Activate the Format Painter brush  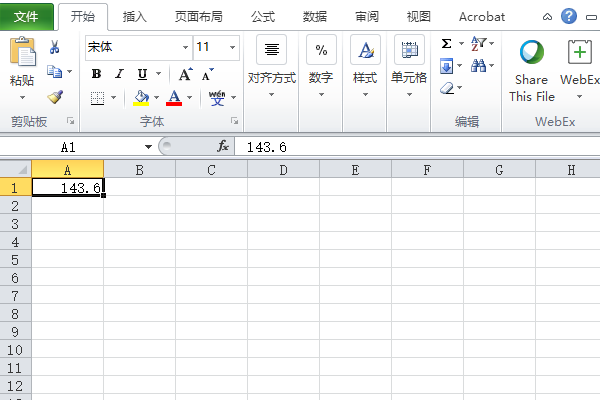55,96
